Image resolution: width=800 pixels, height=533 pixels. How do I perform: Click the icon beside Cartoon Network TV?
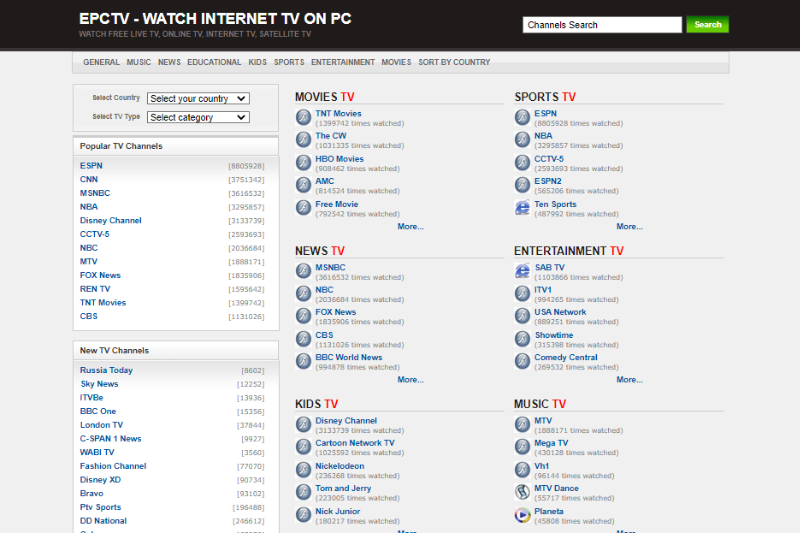[304, 447]
